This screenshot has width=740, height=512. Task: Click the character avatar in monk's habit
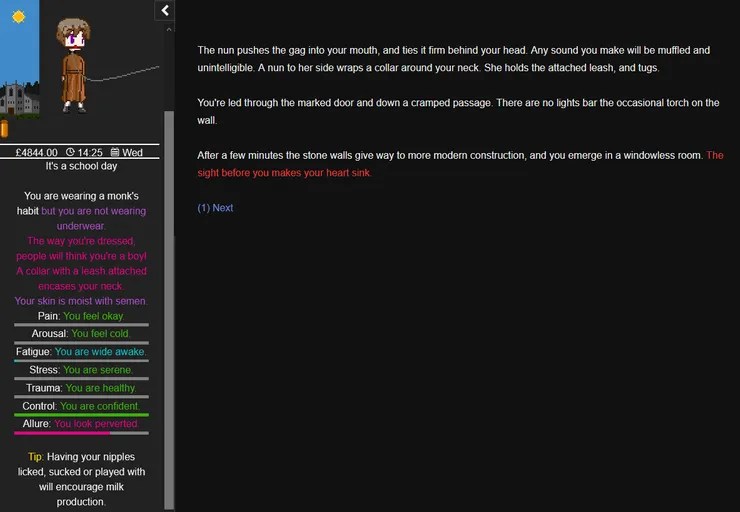pos(73,65)
